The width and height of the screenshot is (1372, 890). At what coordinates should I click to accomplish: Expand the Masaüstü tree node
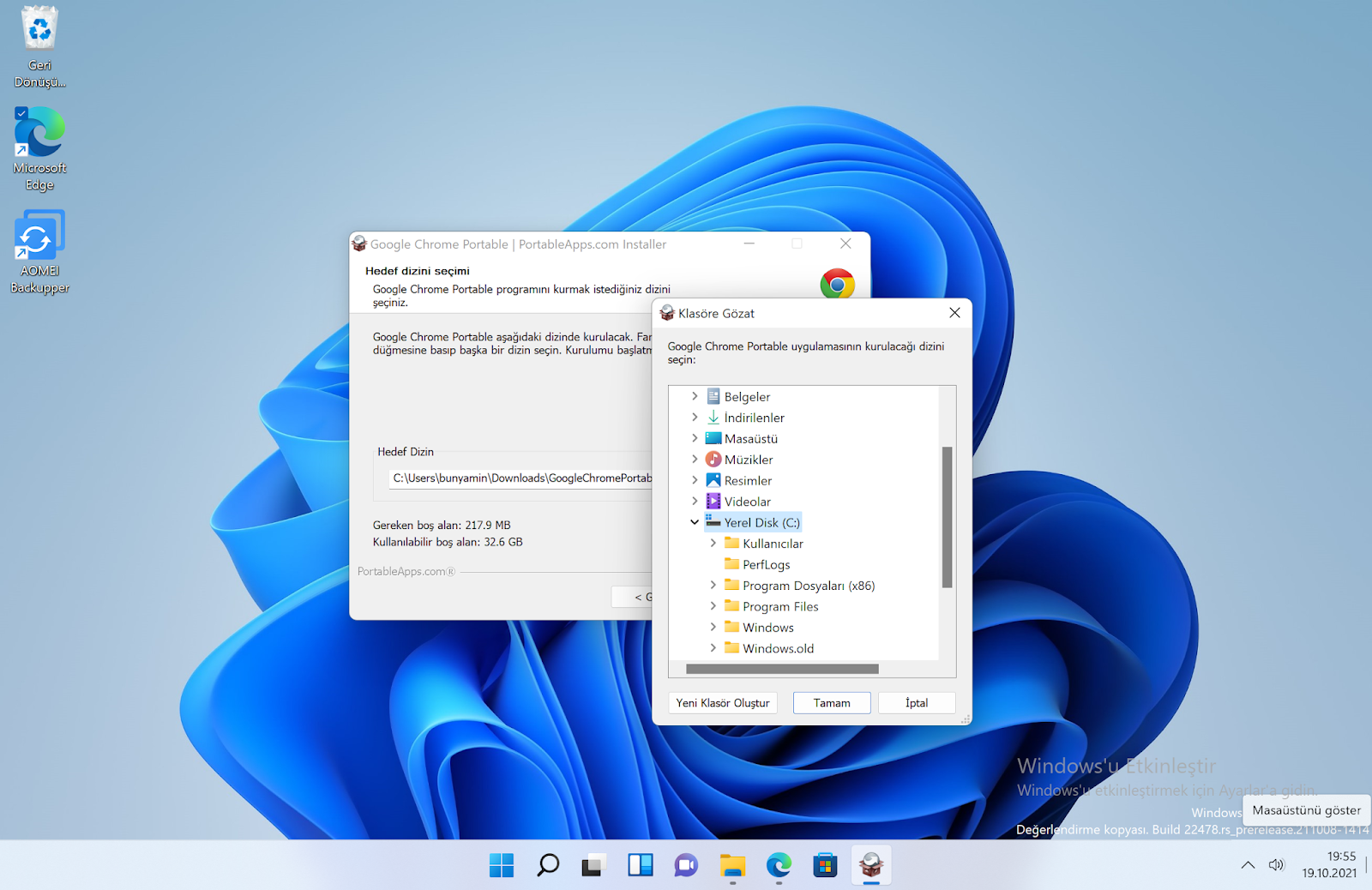(695, 438)
